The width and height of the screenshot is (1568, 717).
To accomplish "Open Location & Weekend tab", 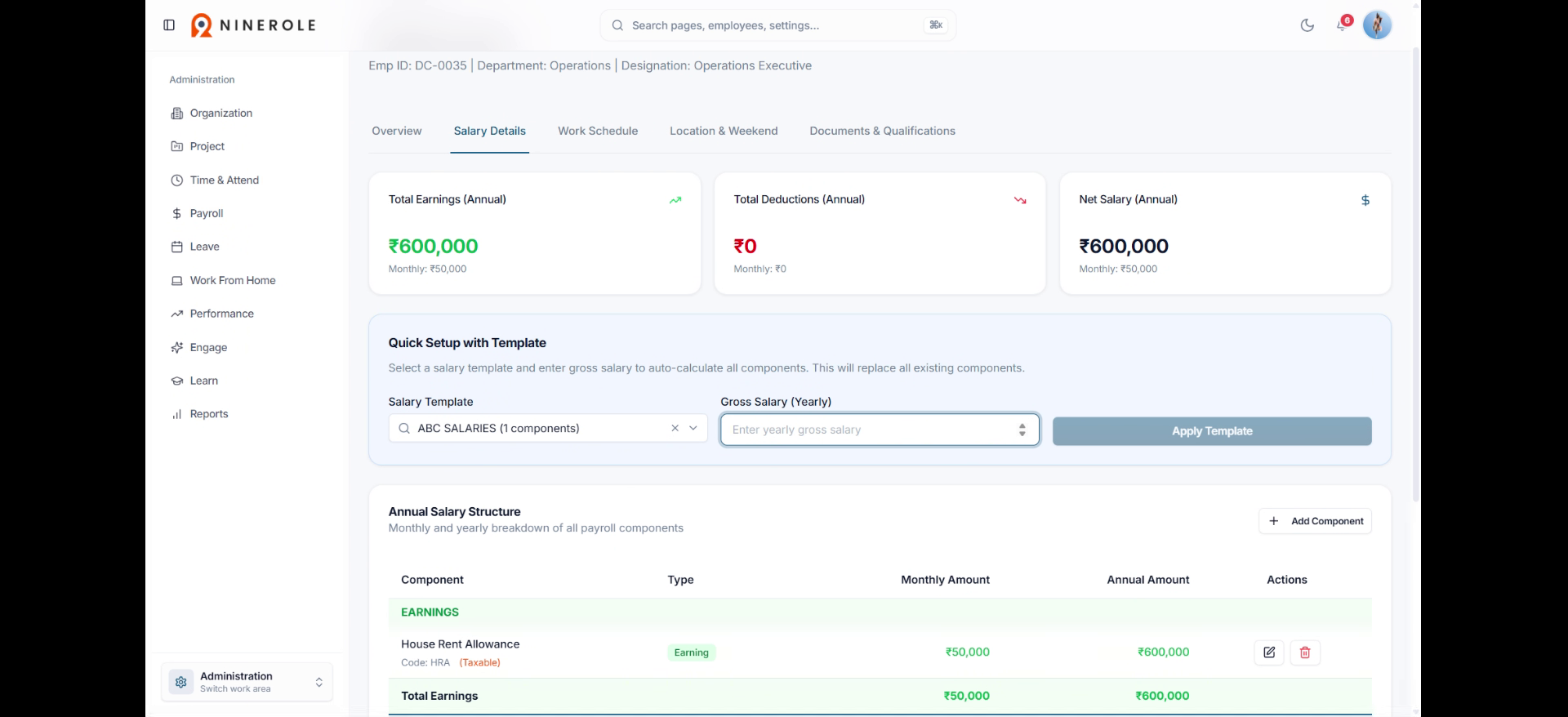I will click(x=724, y=131).
